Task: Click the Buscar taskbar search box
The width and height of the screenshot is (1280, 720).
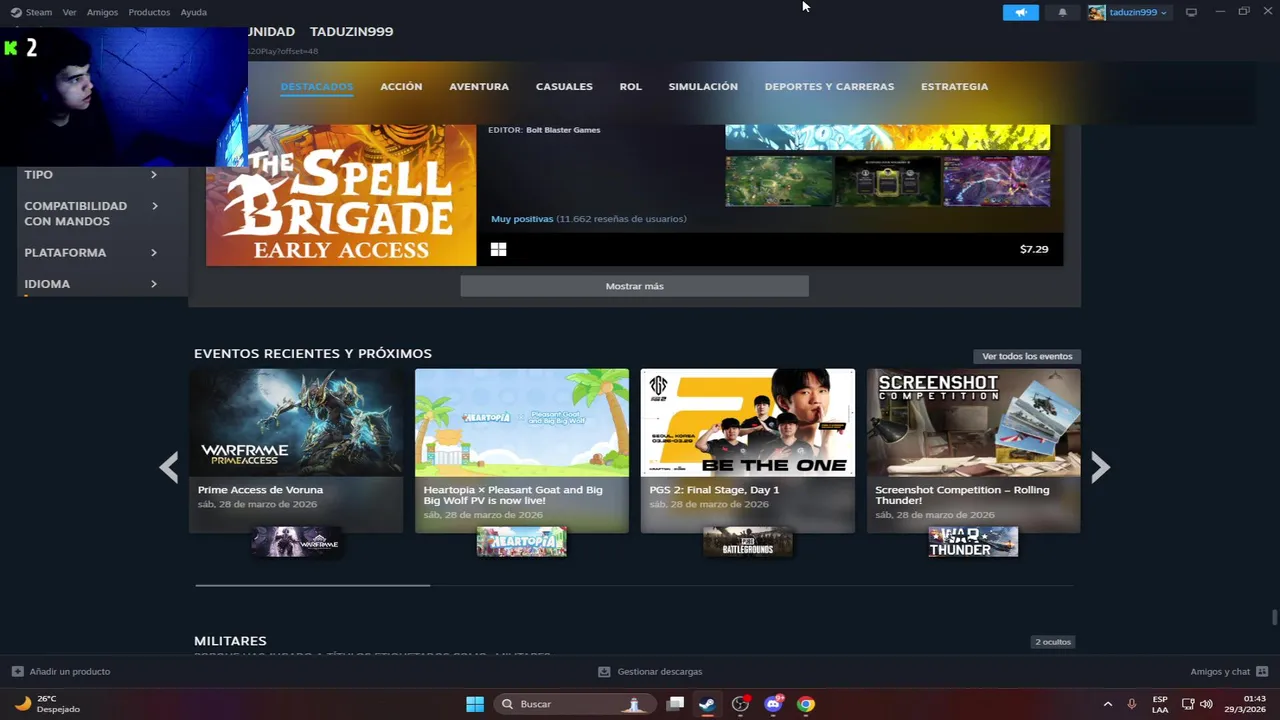Action: (573, 704)
